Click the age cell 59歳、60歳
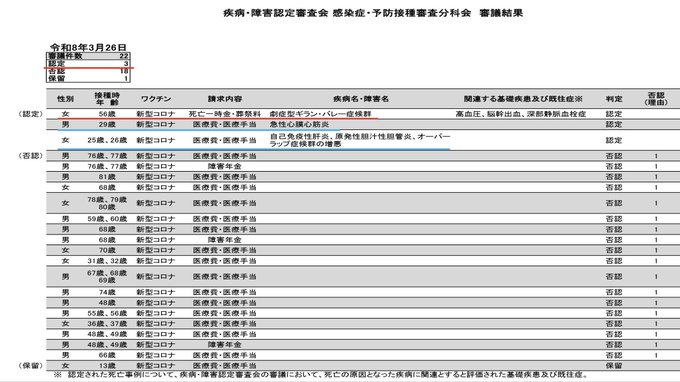Image resolution: width=680 pixels, height=382 pixels. (107, 219)
